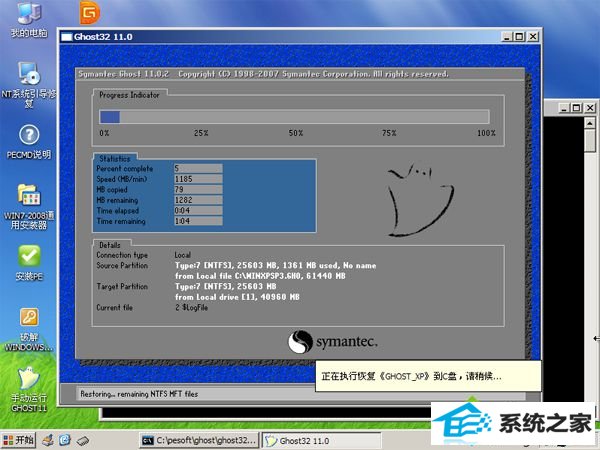Switch to the C:\pesoft\ghost command prompt taskbar button
The width and height of the screenshot is (600, 450).
[199, 440]
